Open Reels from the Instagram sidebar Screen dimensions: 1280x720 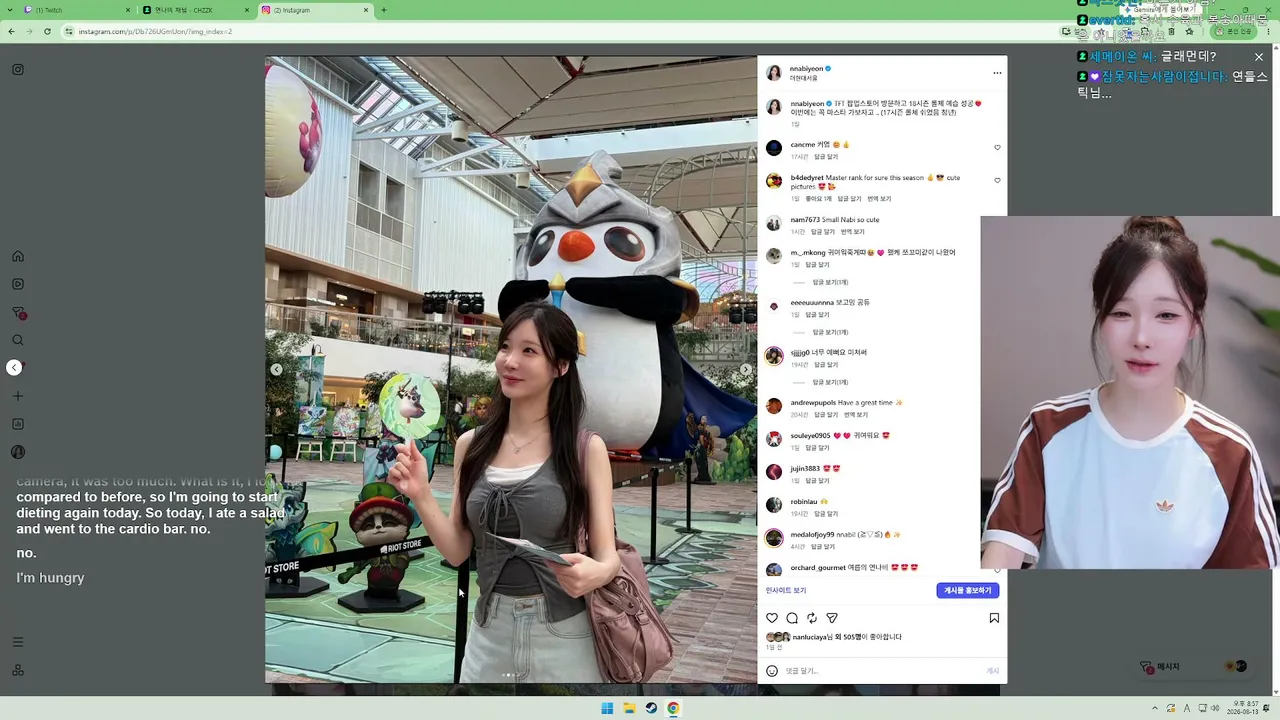[x=18, y=284]
